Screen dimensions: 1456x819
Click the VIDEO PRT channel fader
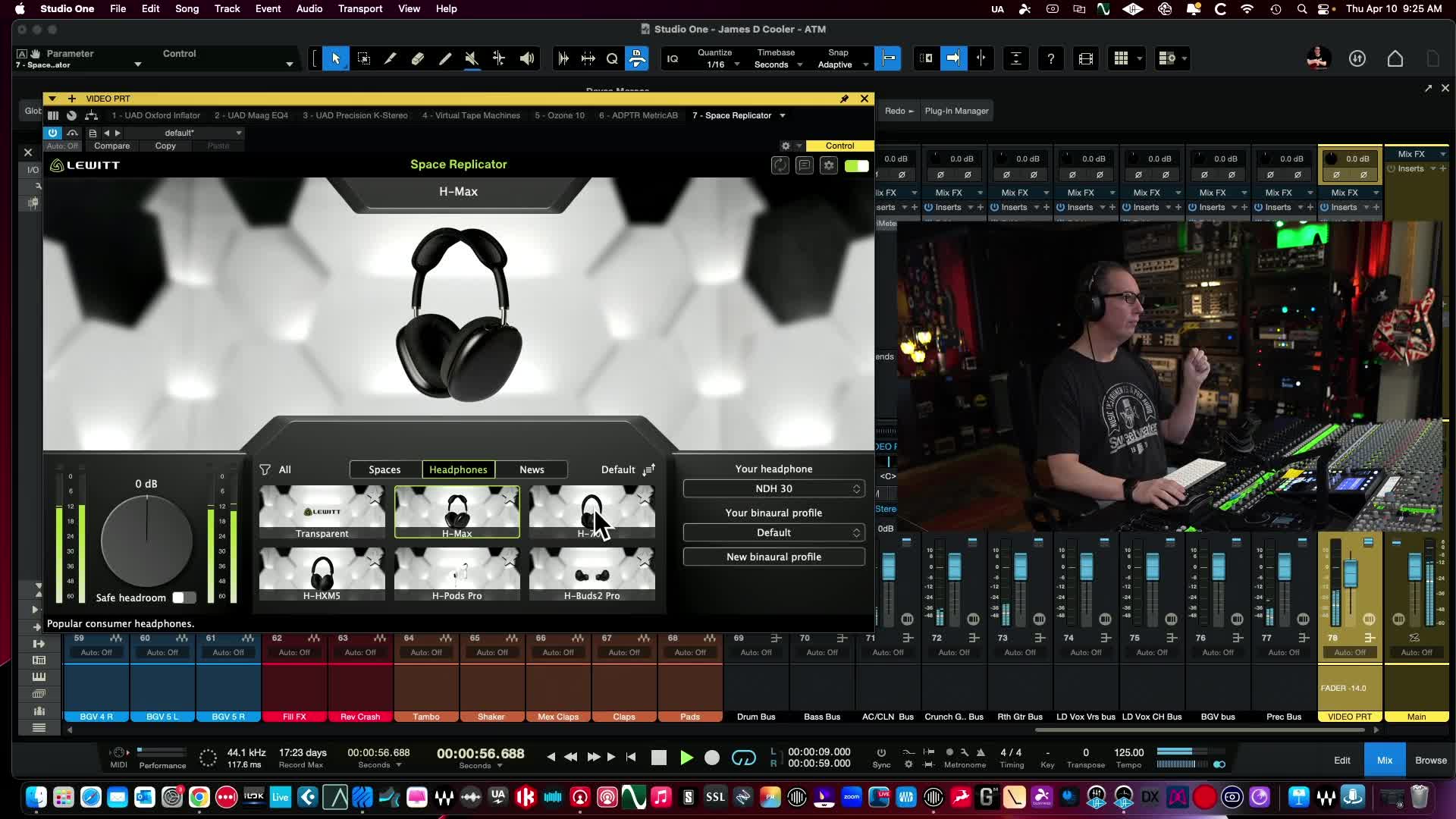[1351, 573]
